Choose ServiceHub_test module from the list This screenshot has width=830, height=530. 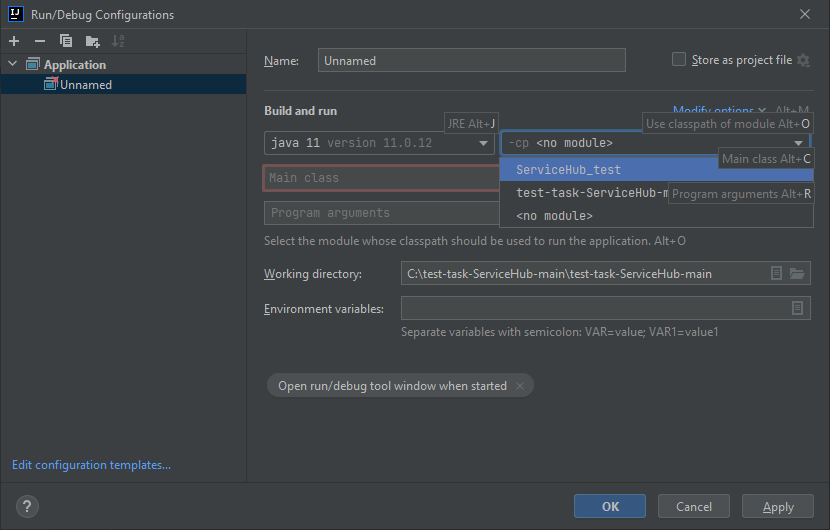coord(656,170)
